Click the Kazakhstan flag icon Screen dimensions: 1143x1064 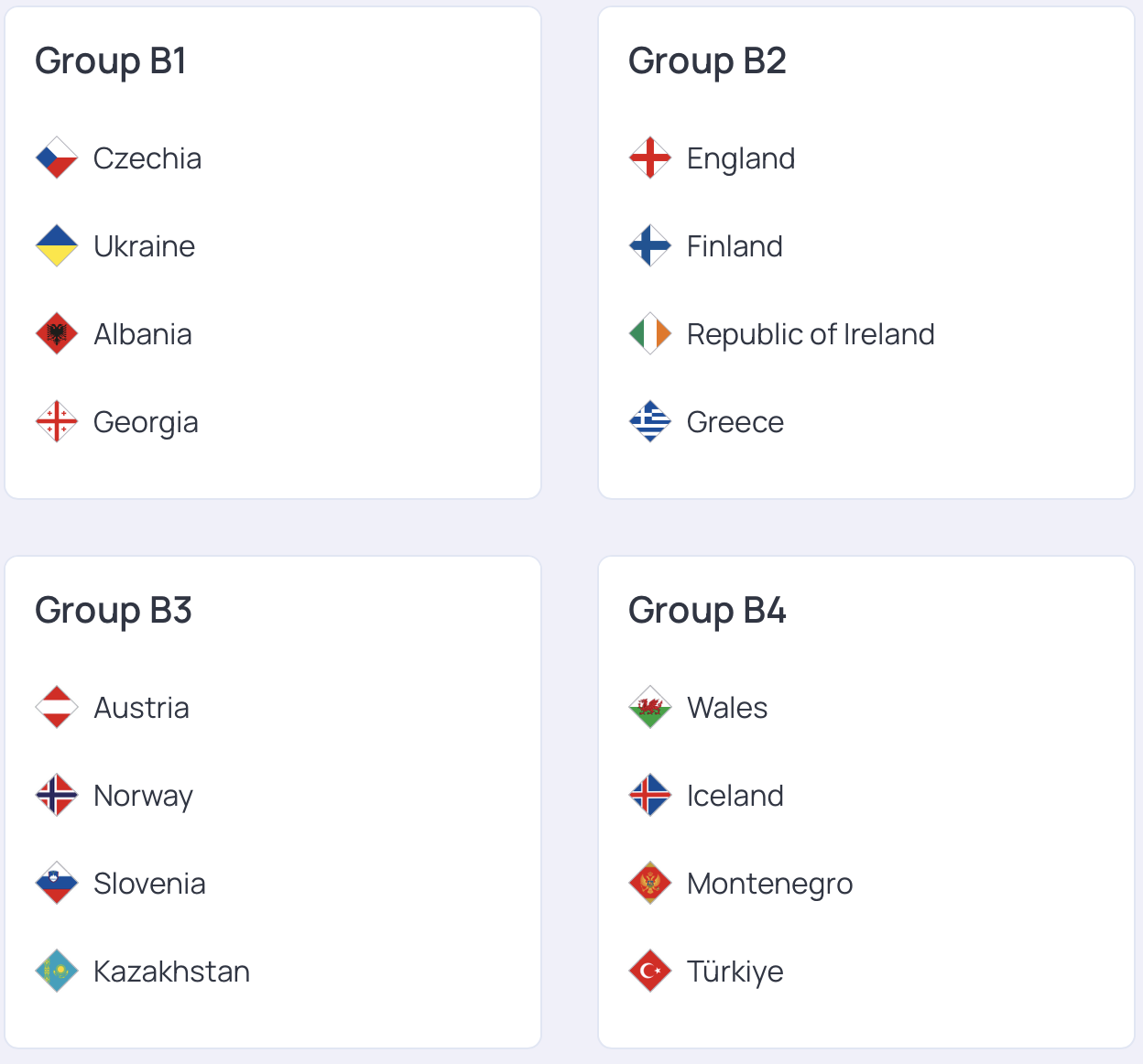click(57, 972)
